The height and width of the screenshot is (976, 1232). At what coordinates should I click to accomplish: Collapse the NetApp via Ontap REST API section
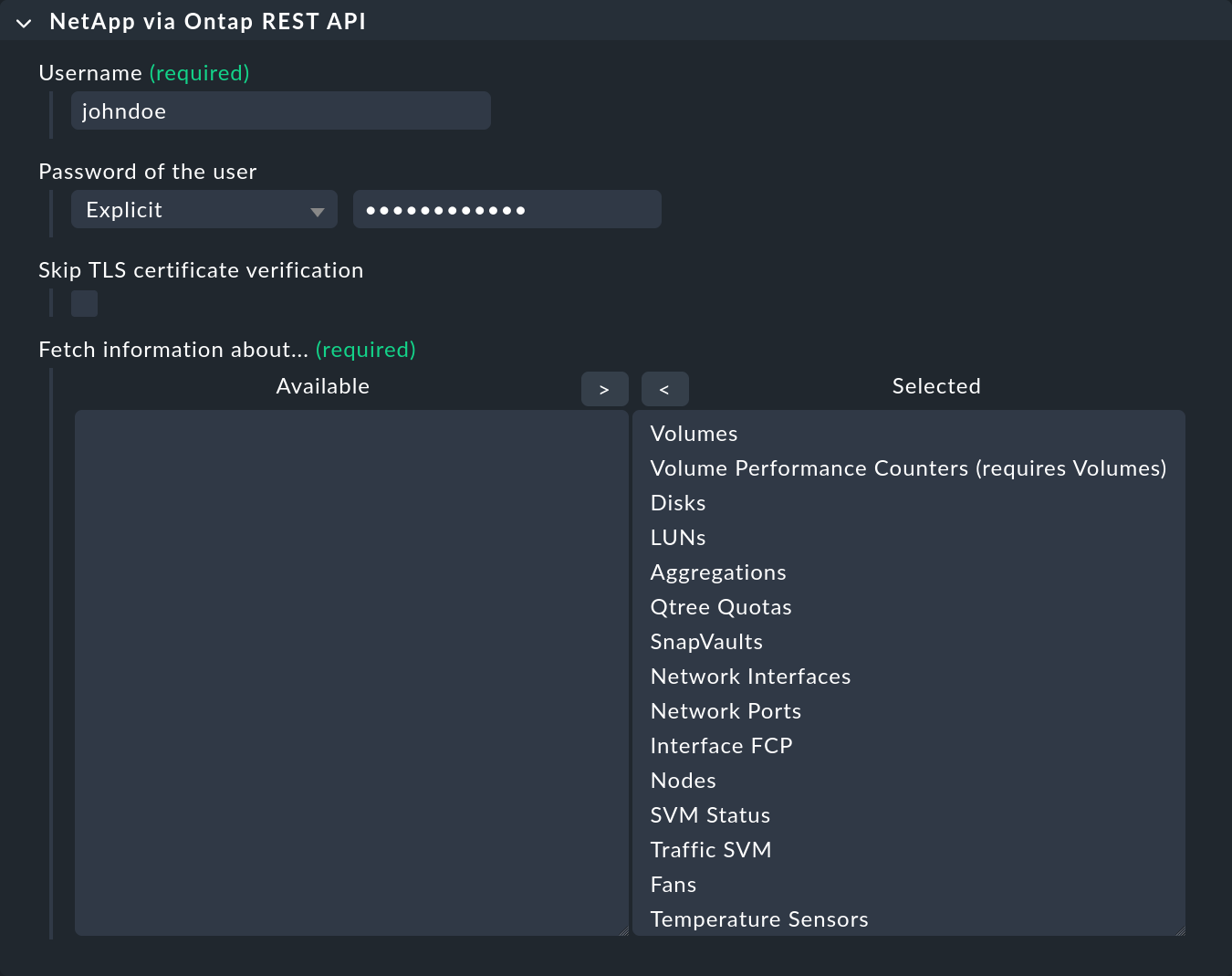(x=25, y=23)
